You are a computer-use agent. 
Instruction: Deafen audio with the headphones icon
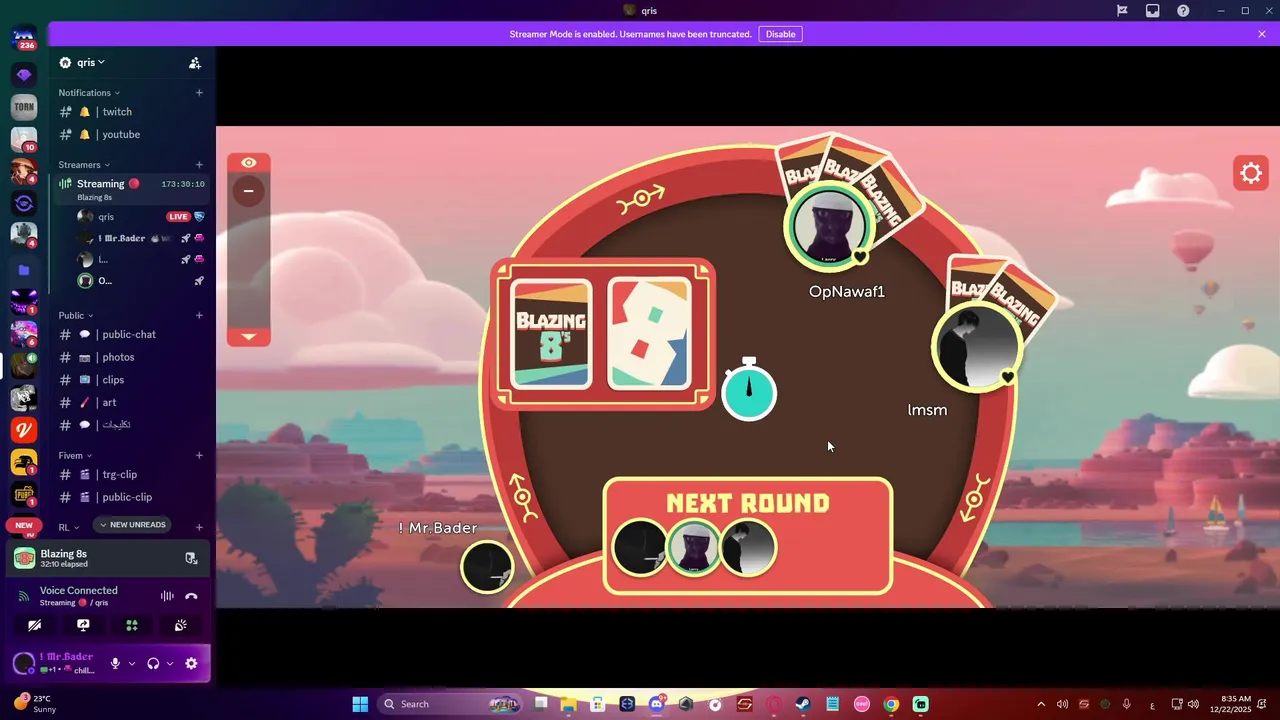tap(153, 663)
